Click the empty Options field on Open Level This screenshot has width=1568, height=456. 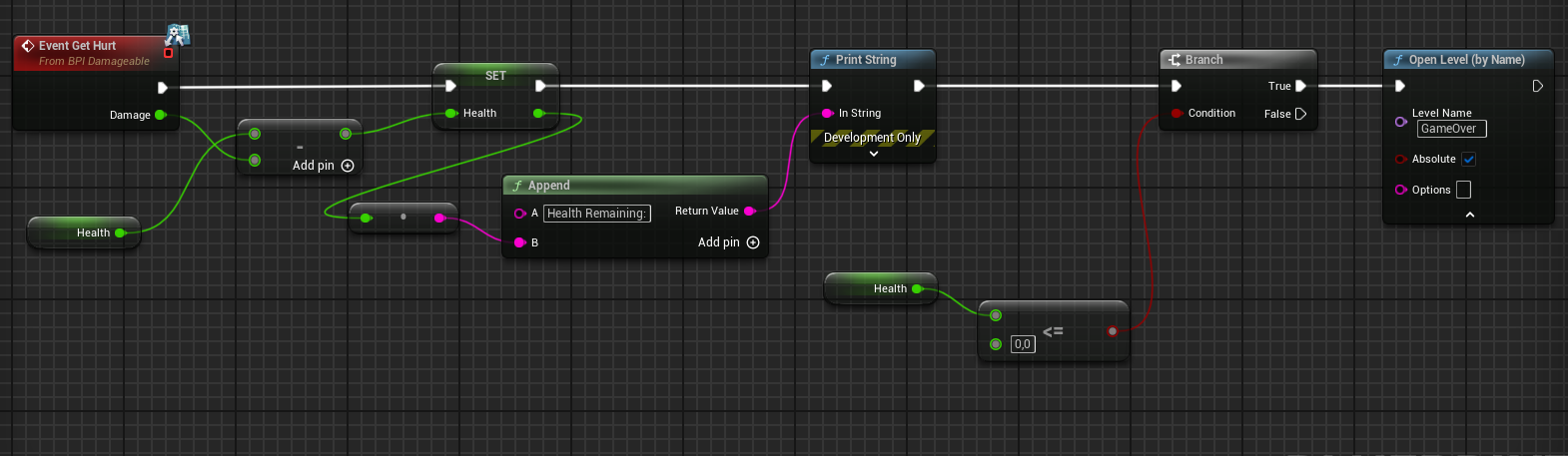(x=1463, y=190)
